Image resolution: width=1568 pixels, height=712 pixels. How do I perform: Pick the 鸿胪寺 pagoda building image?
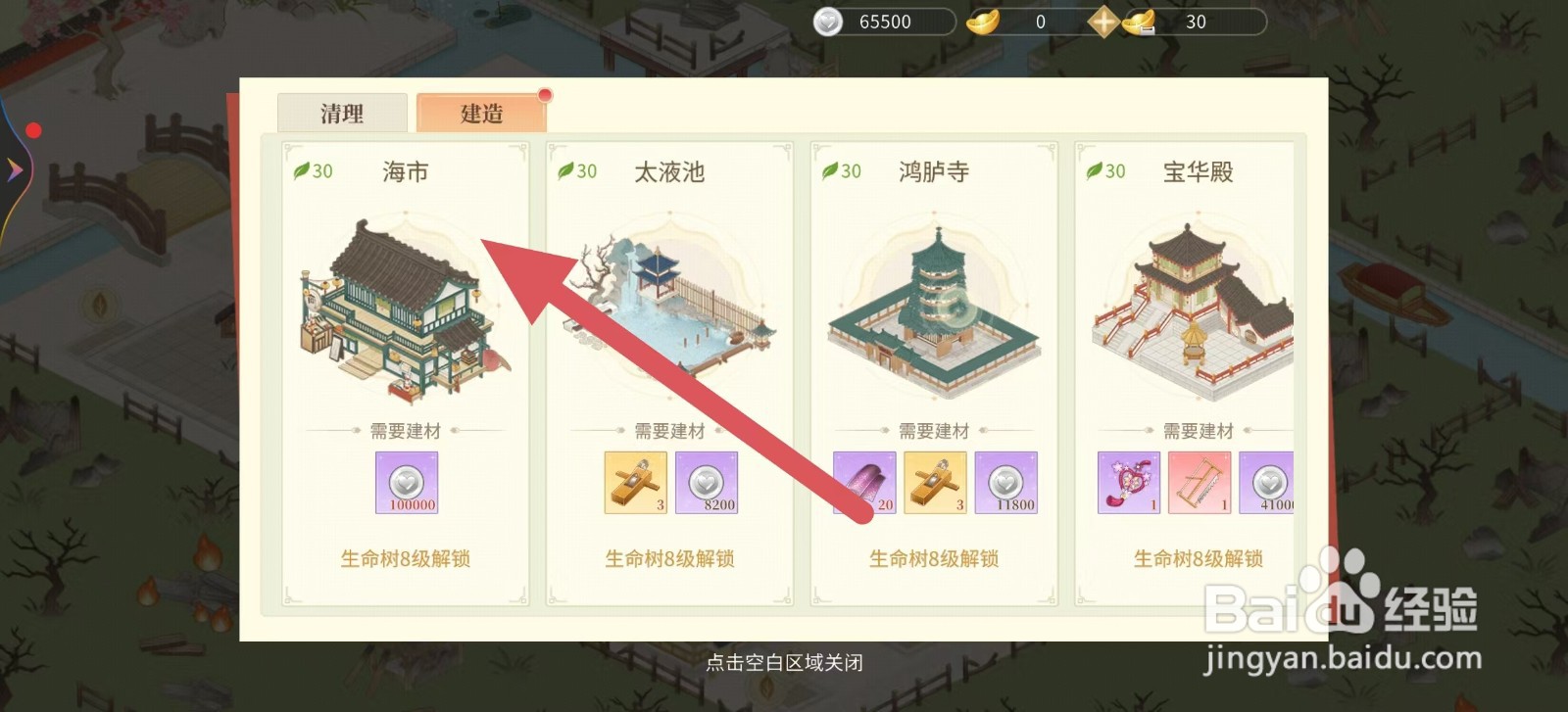click(934, 311)
